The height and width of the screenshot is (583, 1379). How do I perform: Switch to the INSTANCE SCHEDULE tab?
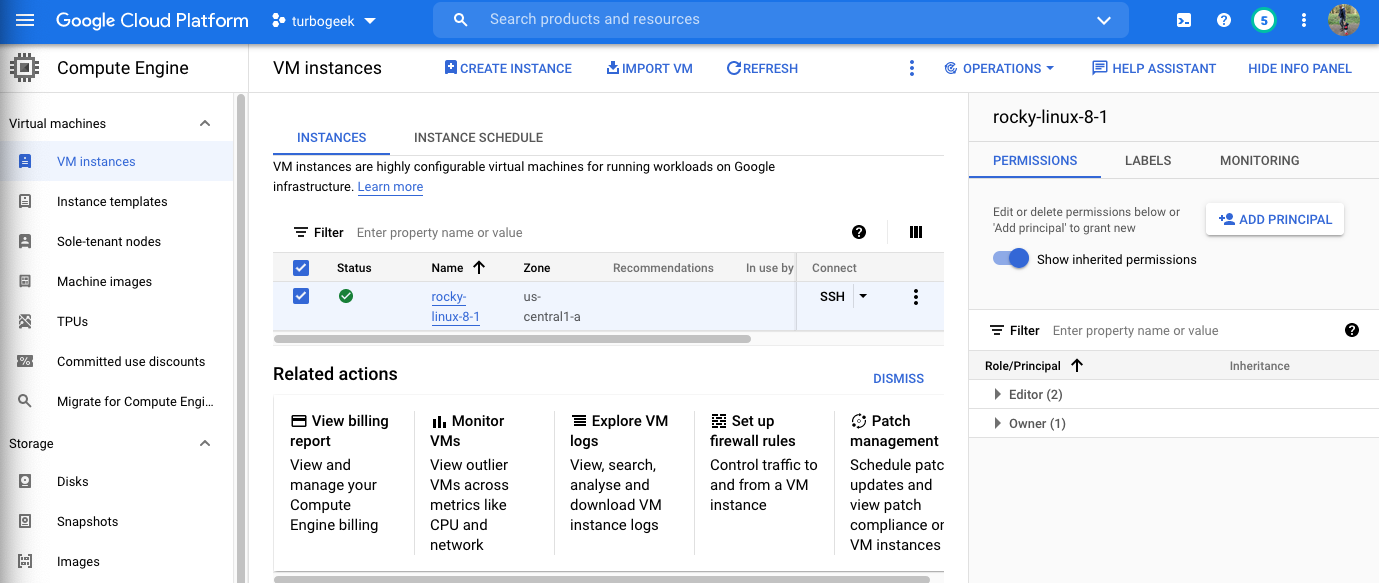(x=478, y=137)
